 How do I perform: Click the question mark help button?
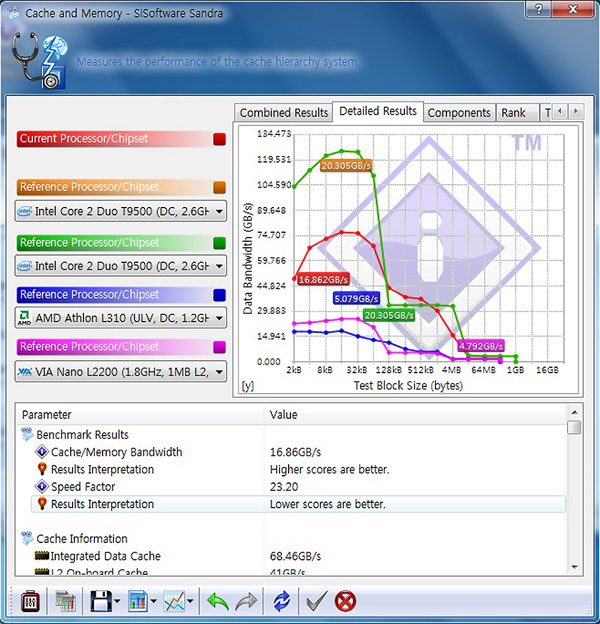click(x=538, y=9)
